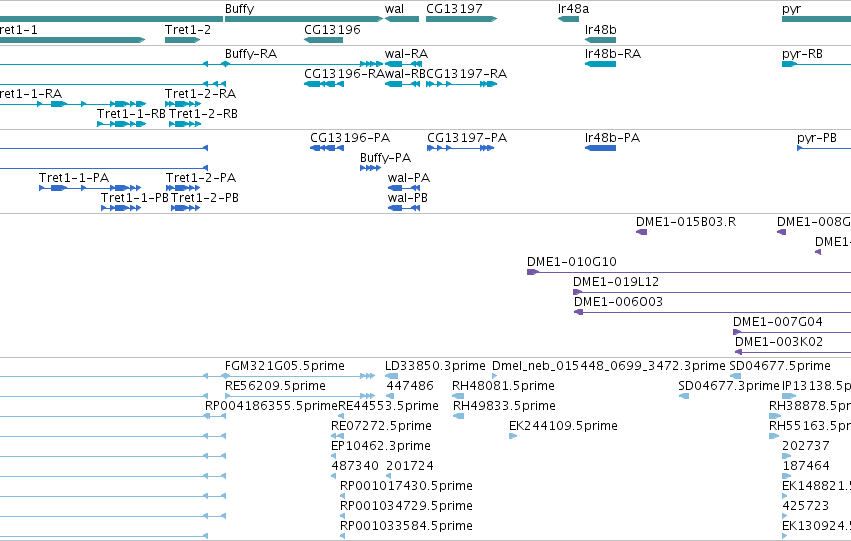
Task: Select the RP001034729.5prime EST
Action: (342, 517)
